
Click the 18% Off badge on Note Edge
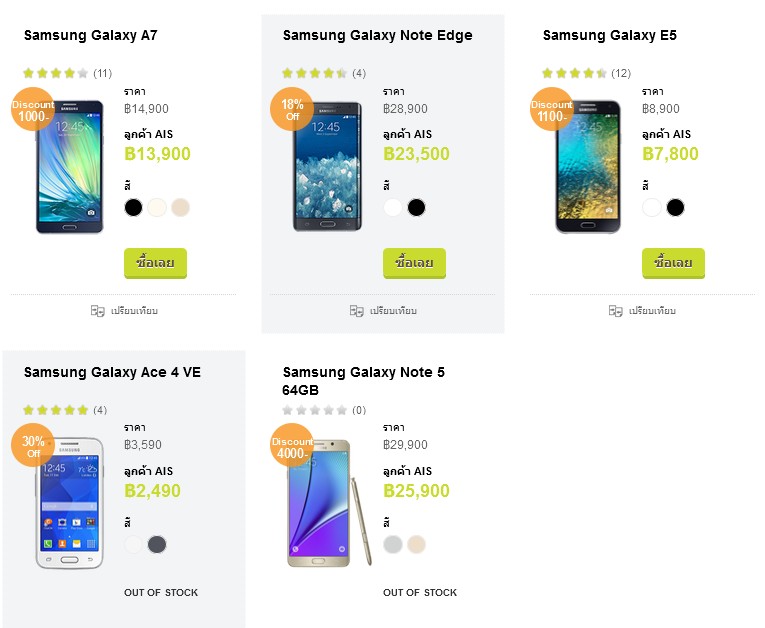click(292, 109)
